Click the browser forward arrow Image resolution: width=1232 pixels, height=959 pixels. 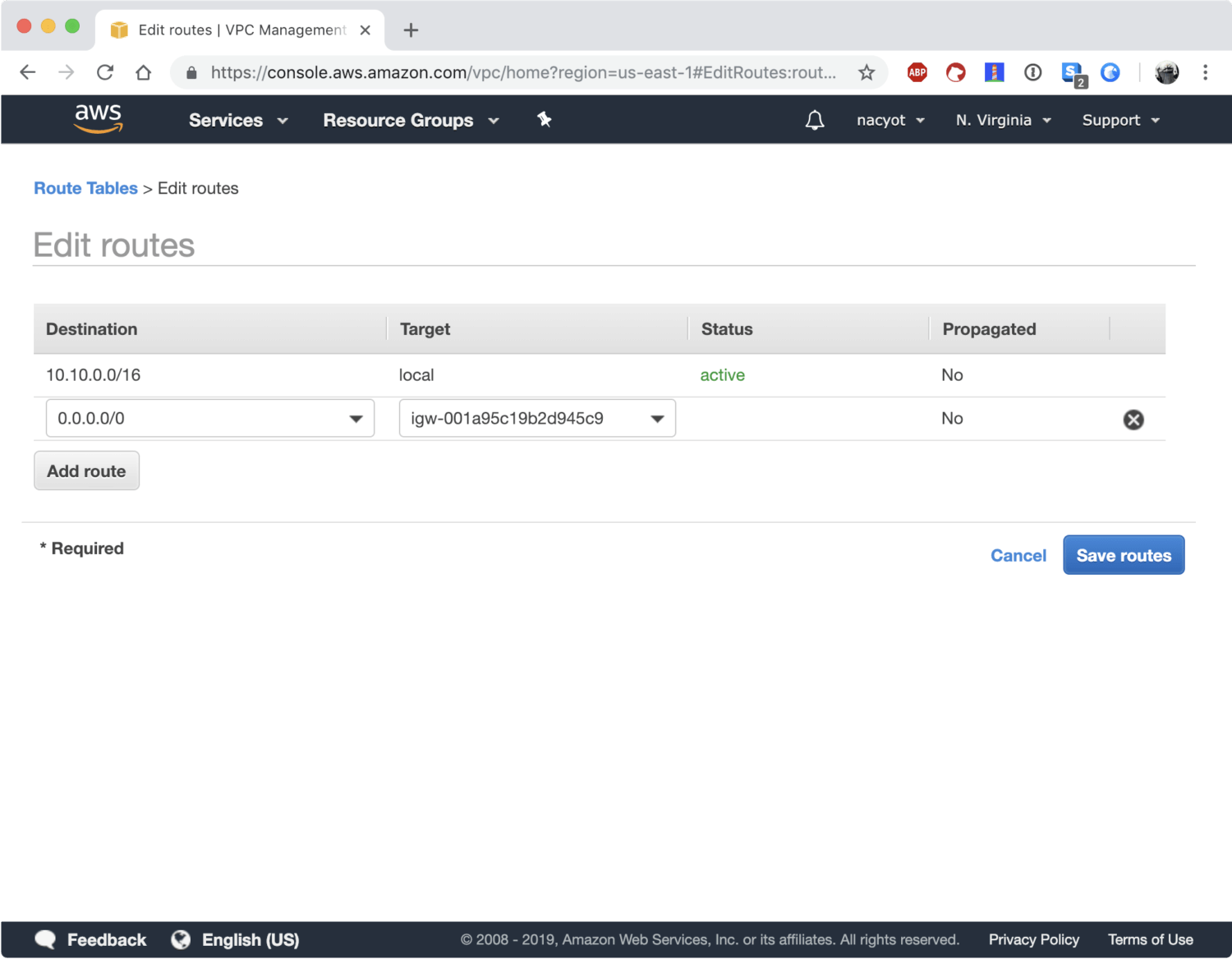[x=67, y=72]
